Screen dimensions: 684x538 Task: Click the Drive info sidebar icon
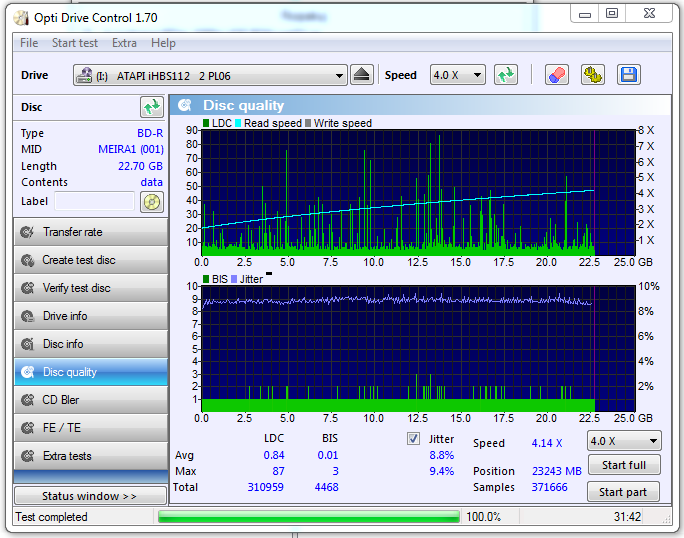27,316
